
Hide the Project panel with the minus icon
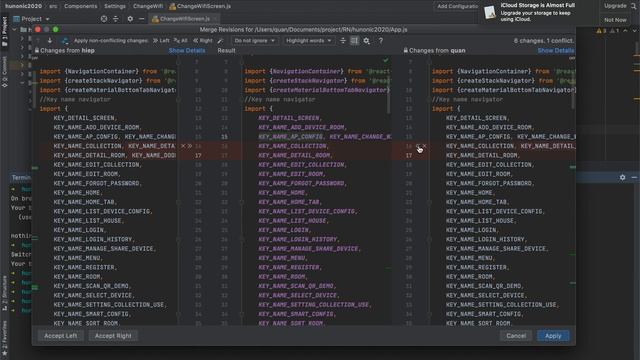[141, 19]
